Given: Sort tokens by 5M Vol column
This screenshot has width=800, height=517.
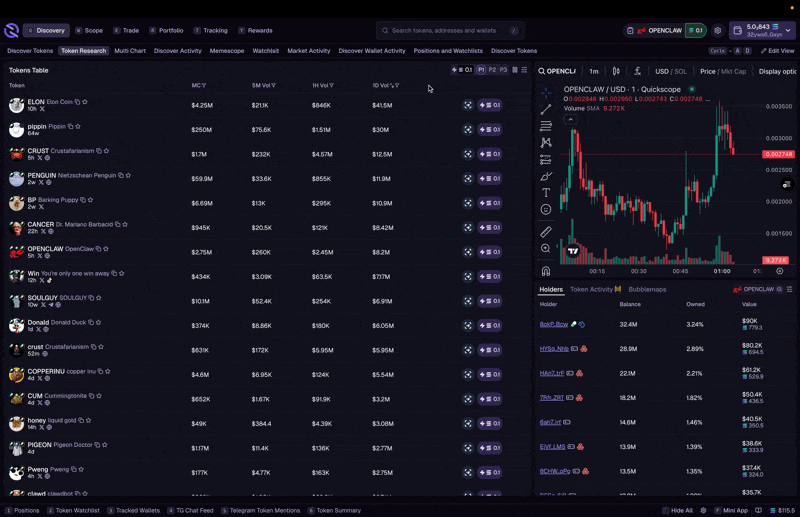Looking at the screenshot, I should [263, 86].
